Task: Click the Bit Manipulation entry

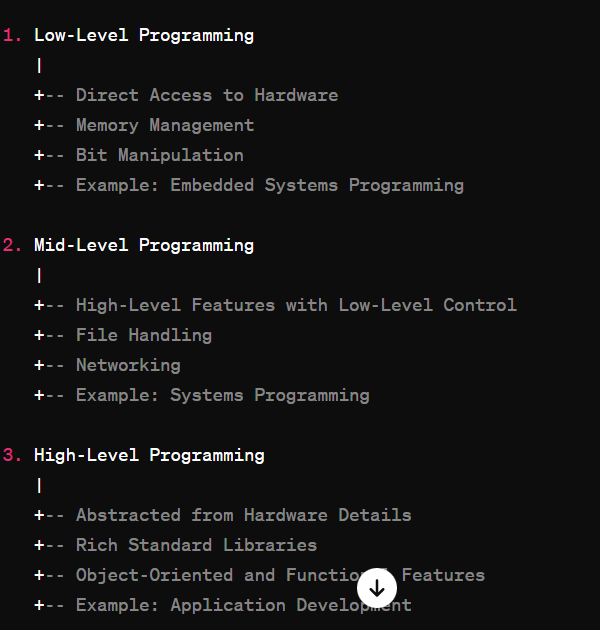Action: point(160,155)
